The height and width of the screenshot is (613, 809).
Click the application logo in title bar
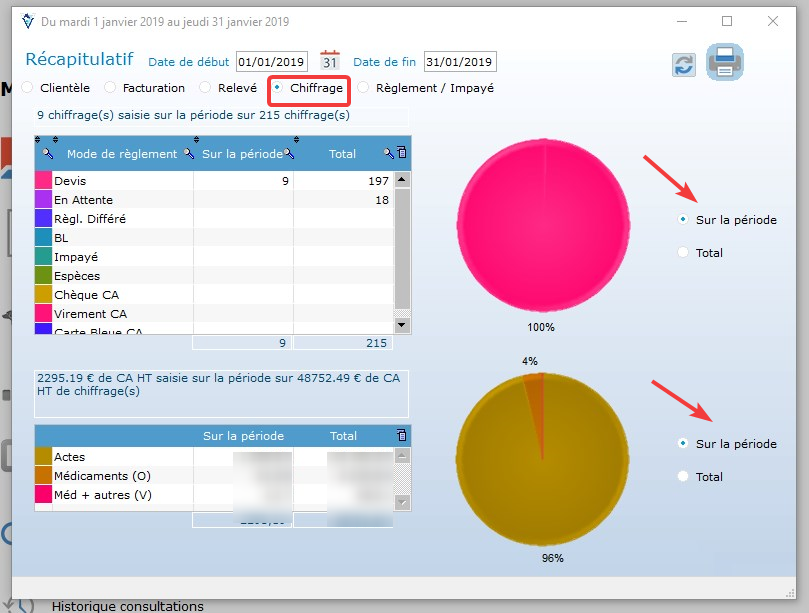[x=27, y=21]
